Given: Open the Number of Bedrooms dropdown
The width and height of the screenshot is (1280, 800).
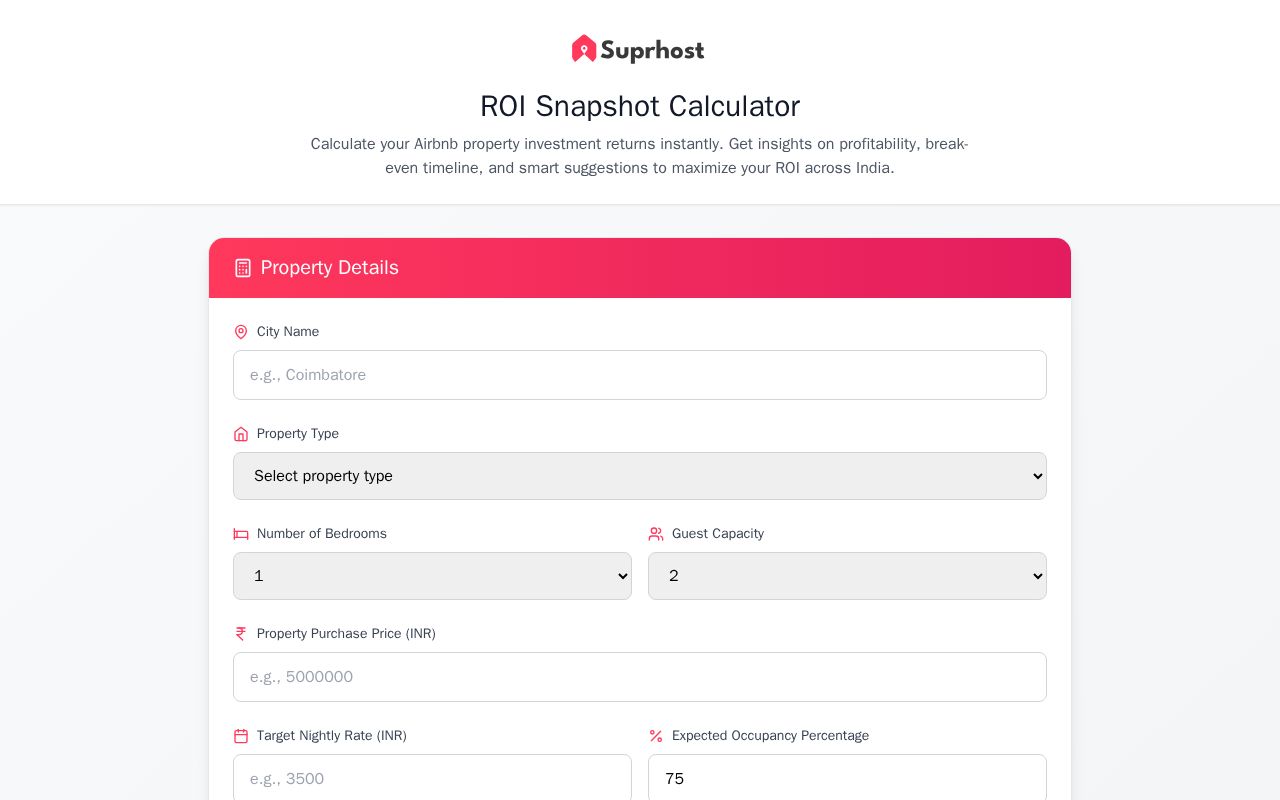Looking at the screenshot, I should [x=432, y=576].
